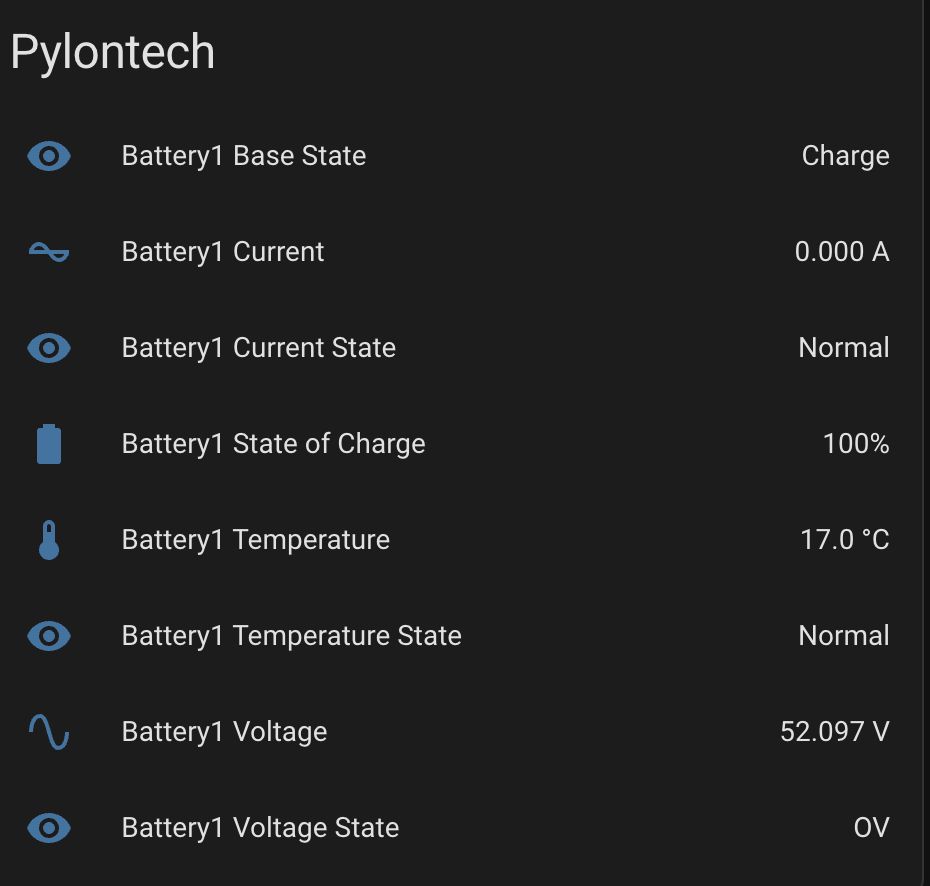The height and width of the screenshot is (886, 930).
Task: Open the Battery1 Temperature entity
Action: [x=255, y=540]
